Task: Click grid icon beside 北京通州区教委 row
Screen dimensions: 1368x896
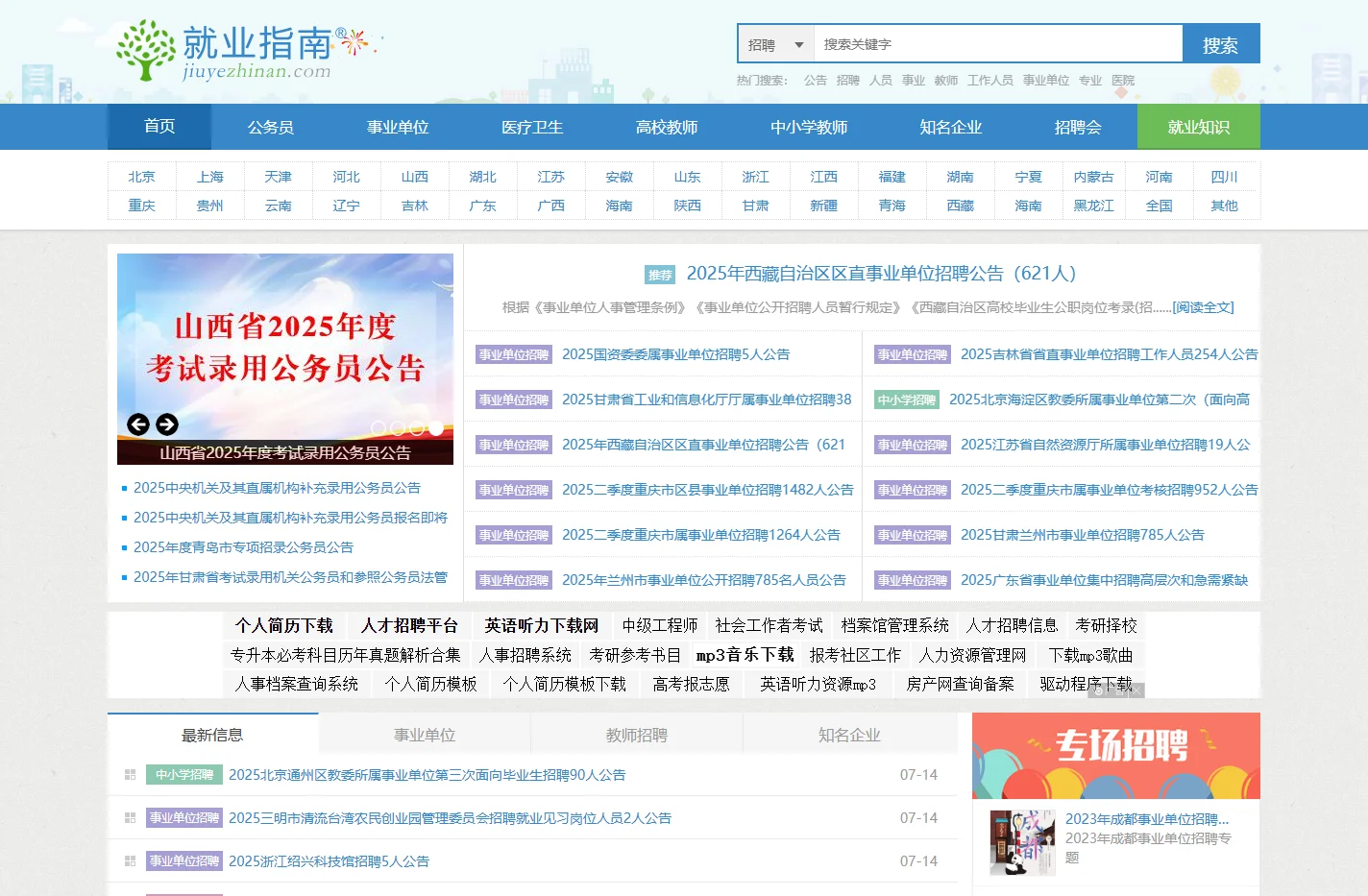Action: click(130, 775)
